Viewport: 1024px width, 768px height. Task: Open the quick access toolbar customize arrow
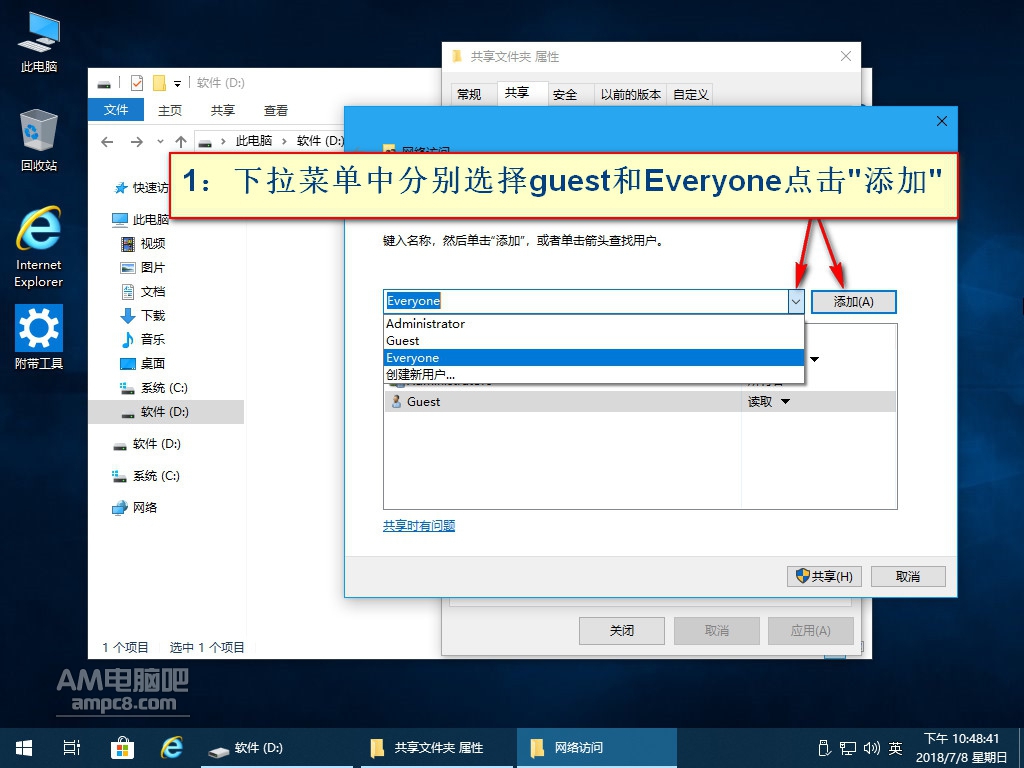177,84
